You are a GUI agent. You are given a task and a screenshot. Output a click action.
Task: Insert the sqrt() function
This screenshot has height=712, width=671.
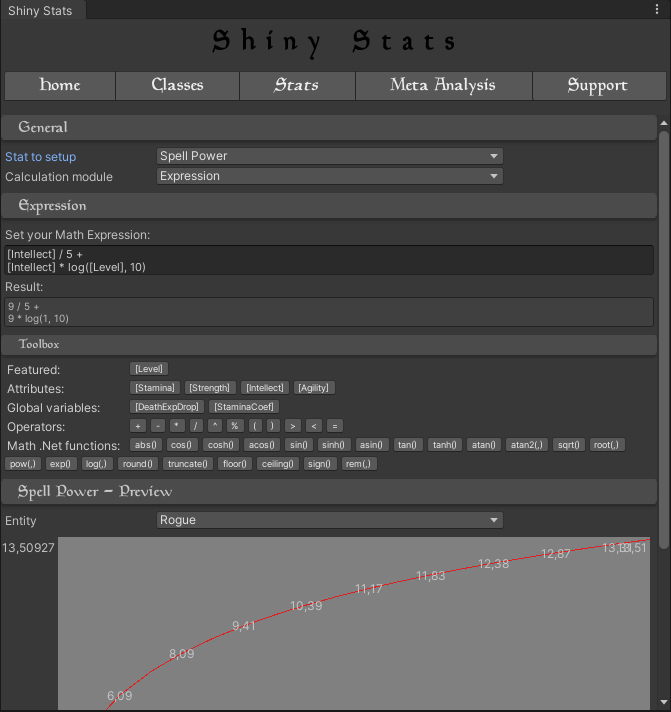click(x=567, y=445)
